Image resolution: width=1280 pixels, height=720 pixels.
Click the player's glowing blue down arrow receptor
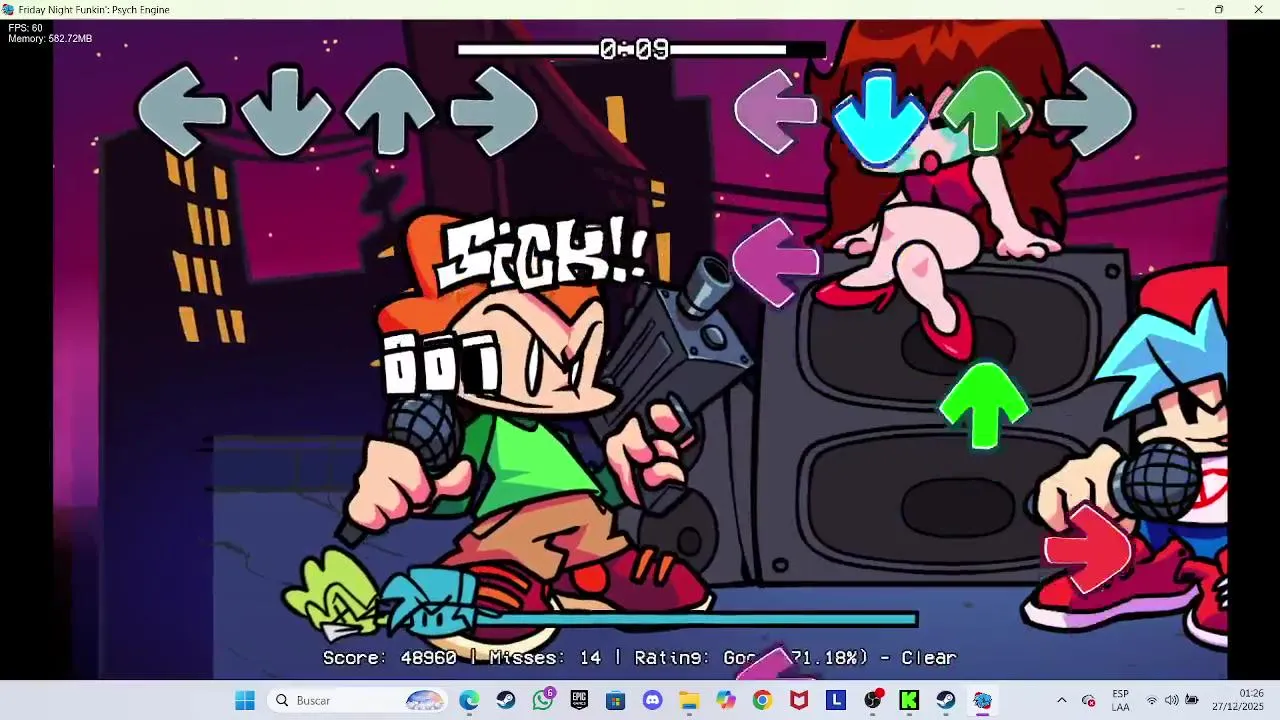pos(880,117)
